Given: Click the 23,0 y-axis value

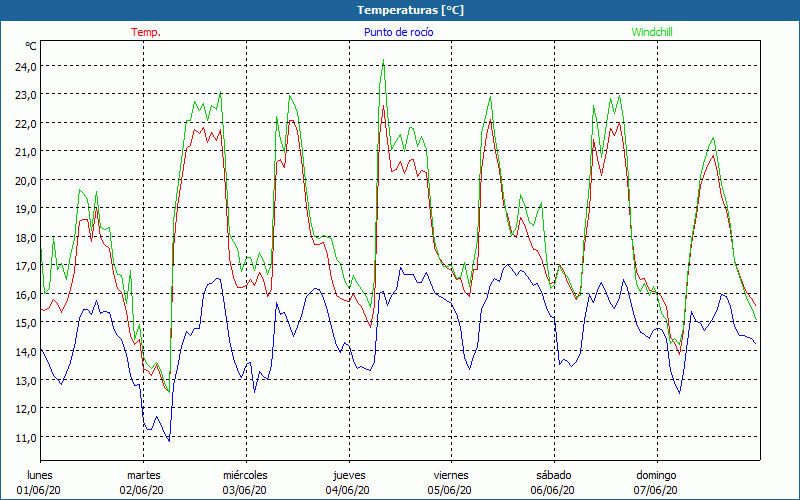Looking at the screenshot, I should click(x=26, y=95).
